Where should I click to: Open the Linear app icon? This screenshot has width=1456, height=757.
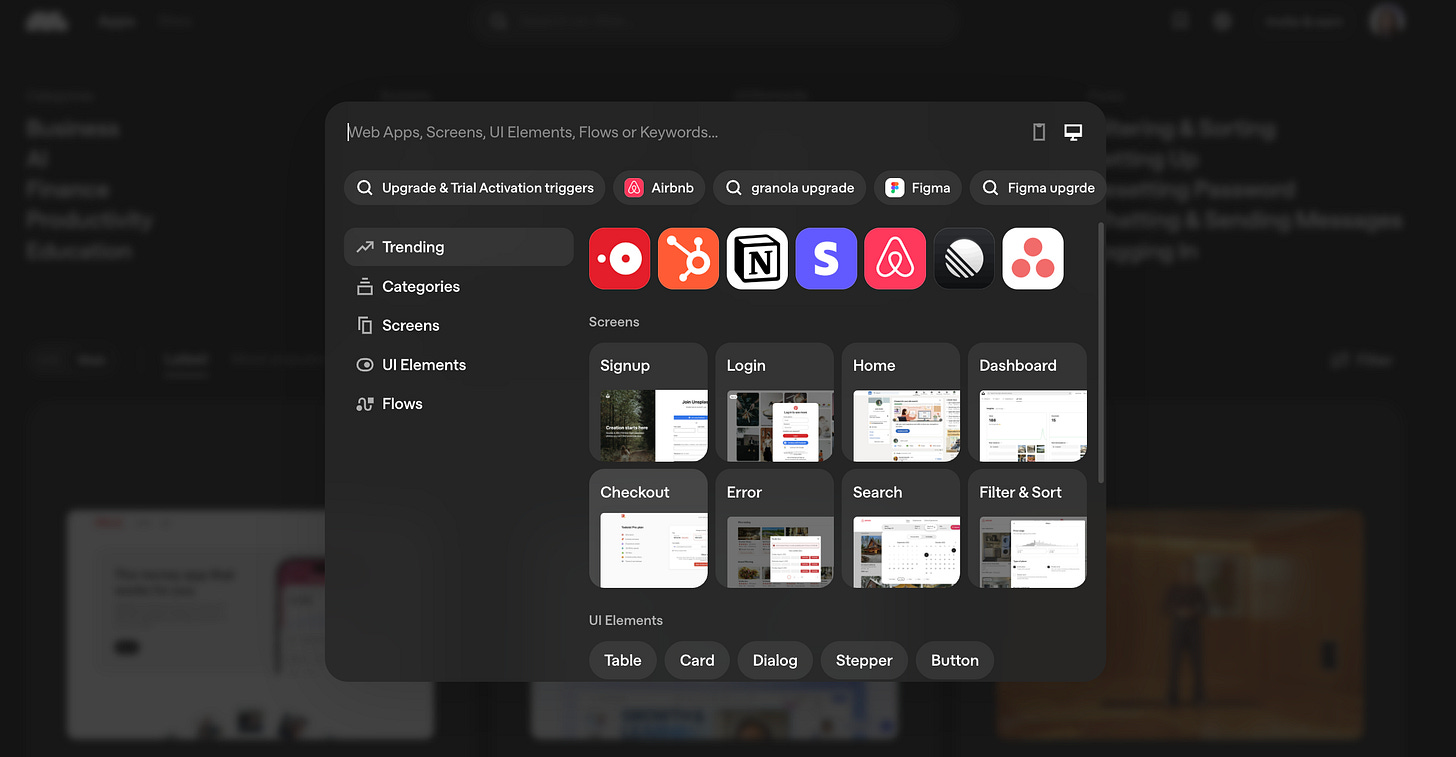pyautogui.click(x=964, y=258)
